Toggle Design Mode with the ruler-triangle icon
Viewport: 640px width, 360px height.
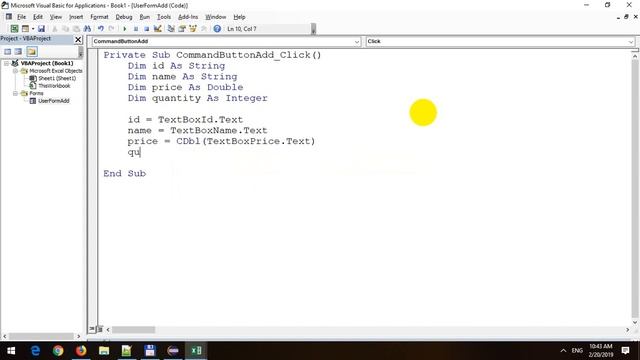pyautogui.click(x=158, y=29)
